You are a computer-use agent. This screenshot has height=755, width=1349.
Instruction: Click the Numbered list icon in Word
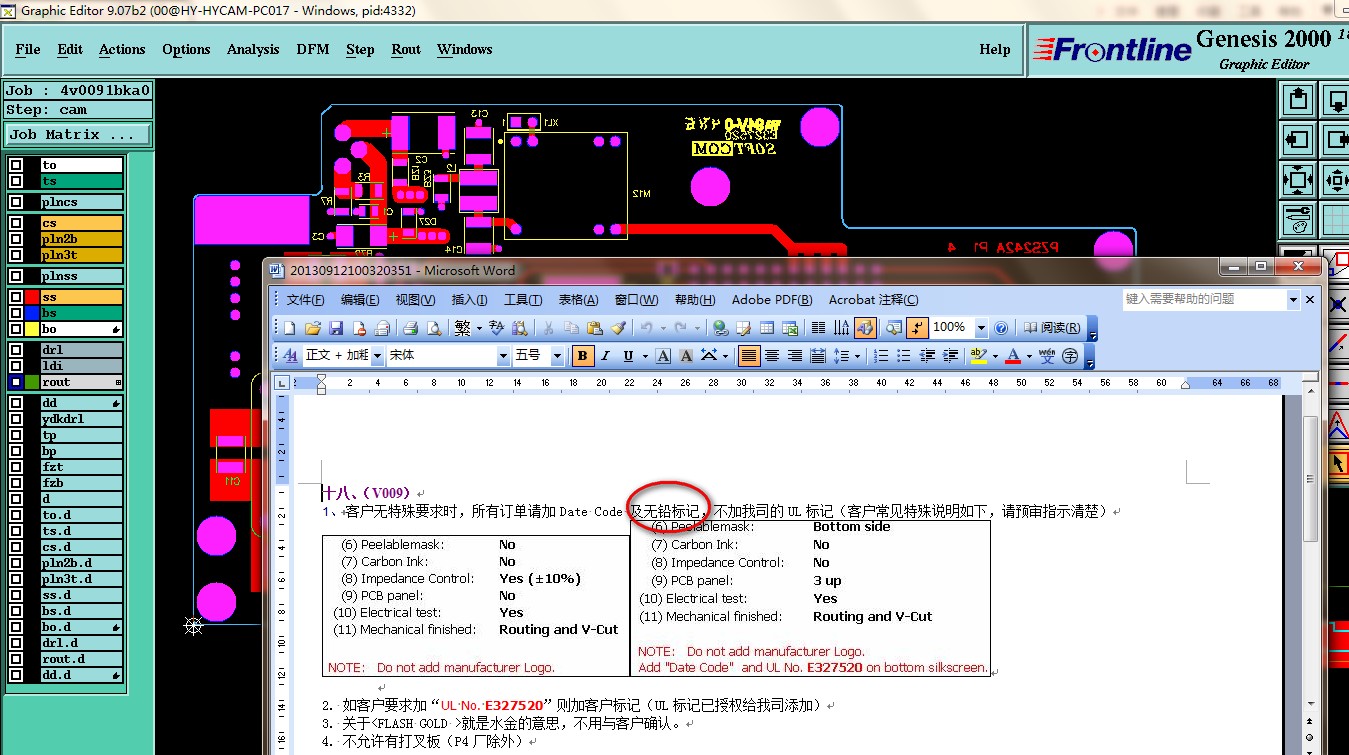[879, 355]
